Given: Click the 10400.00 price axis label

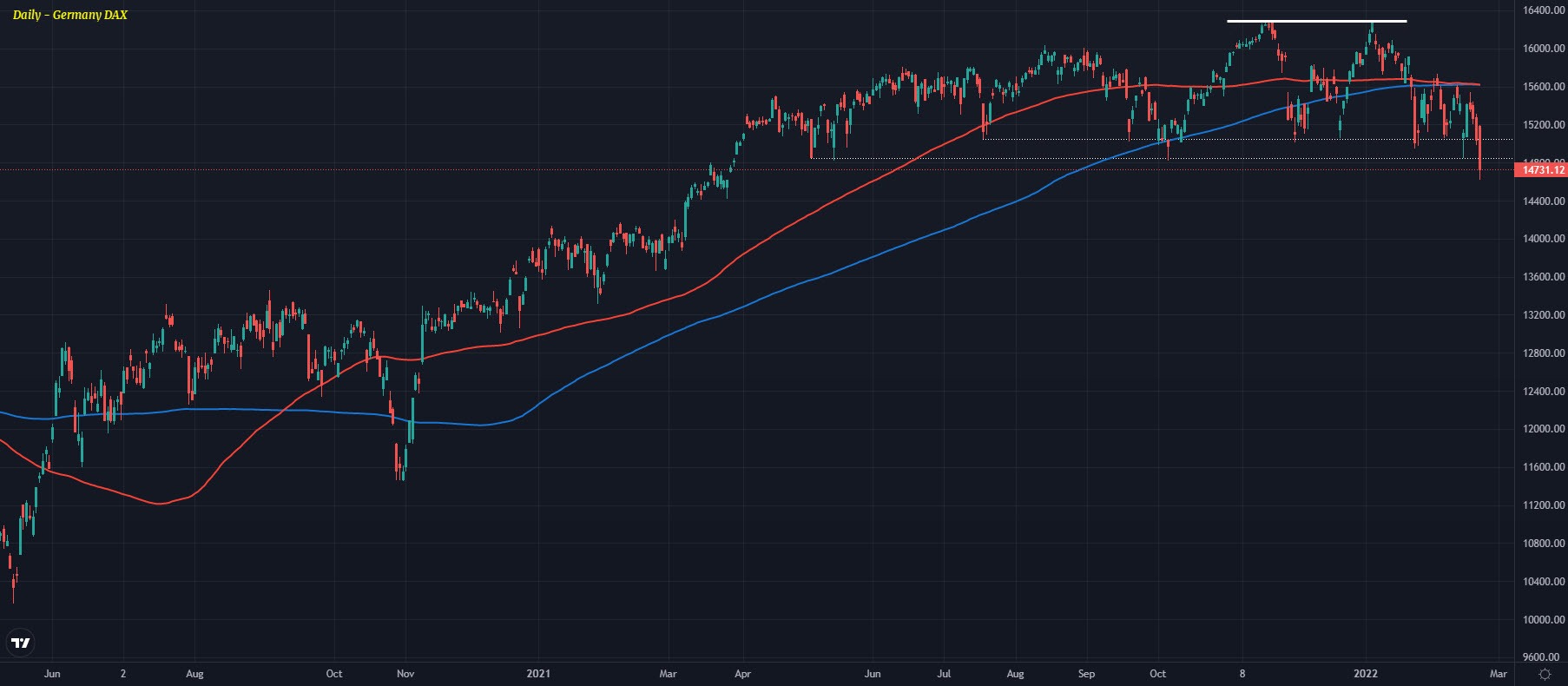Looking at the screenshot, I should 1544,582.
